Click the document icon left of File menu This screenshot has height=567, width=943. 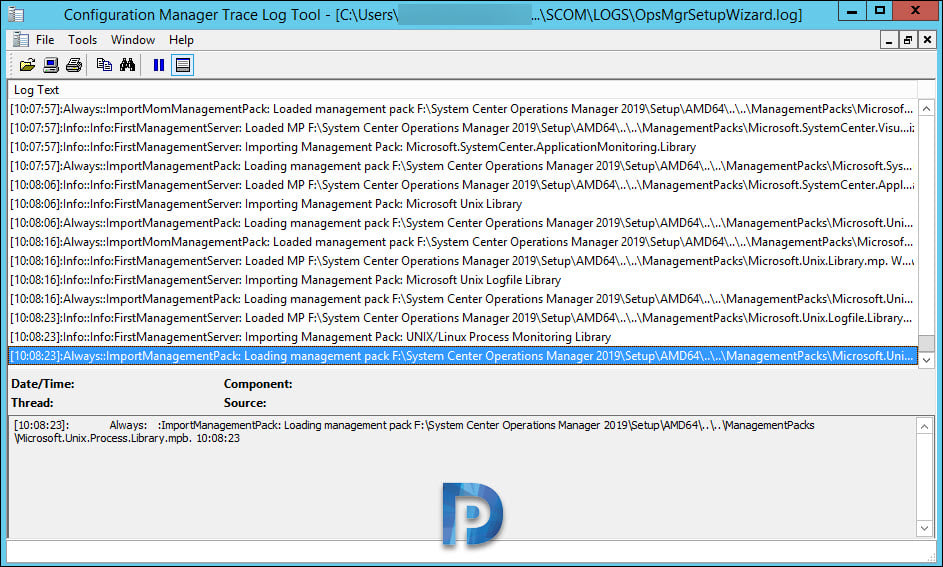click(20, 40)
